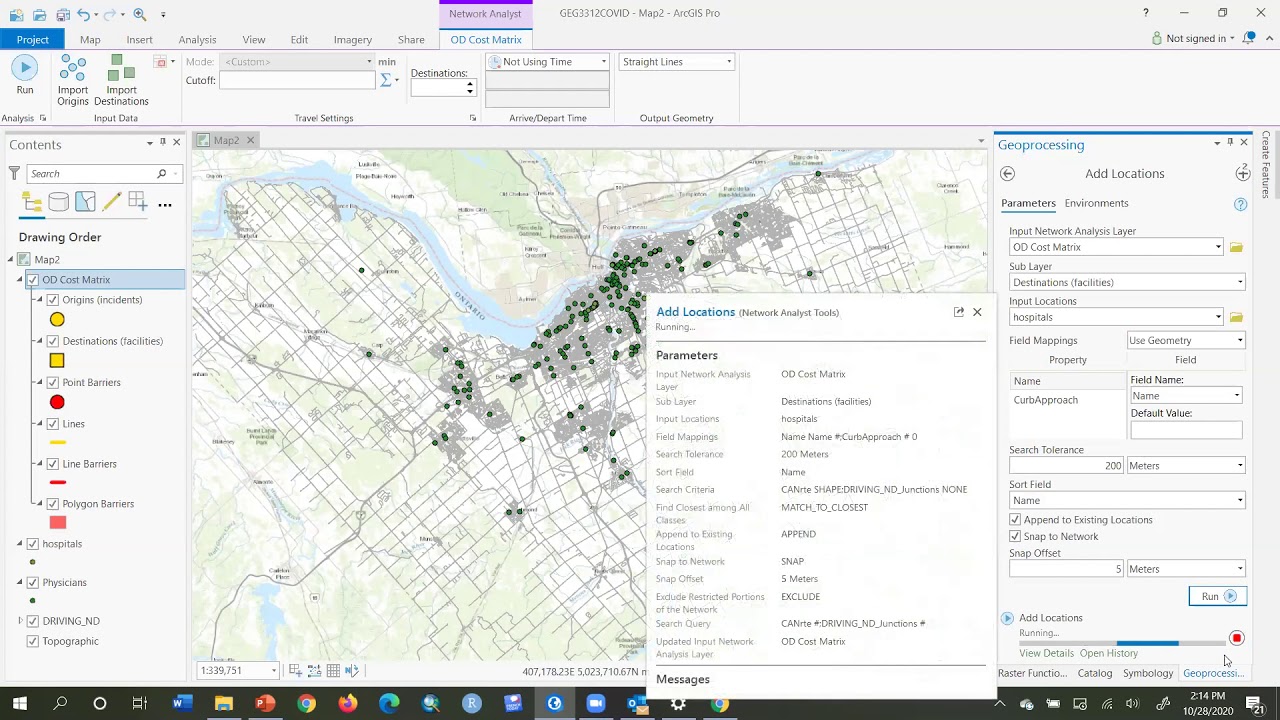Viewport: 1280px width, 720px height.
Task: Uncheck Append to Existing Locations
Action: pyautogui.click(x=1015, y=520)
